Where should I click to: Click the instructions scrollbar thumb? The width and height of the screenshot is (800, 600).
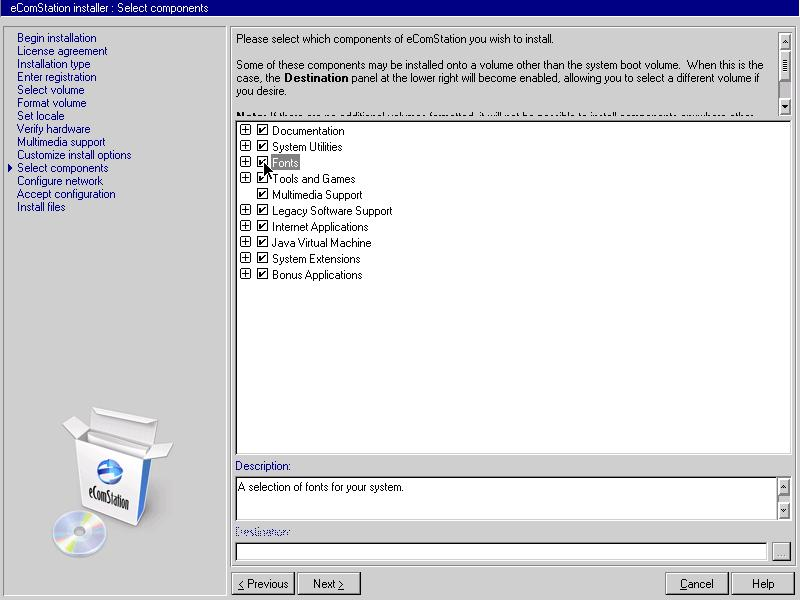pyautogui.click(x=785, y=64)
